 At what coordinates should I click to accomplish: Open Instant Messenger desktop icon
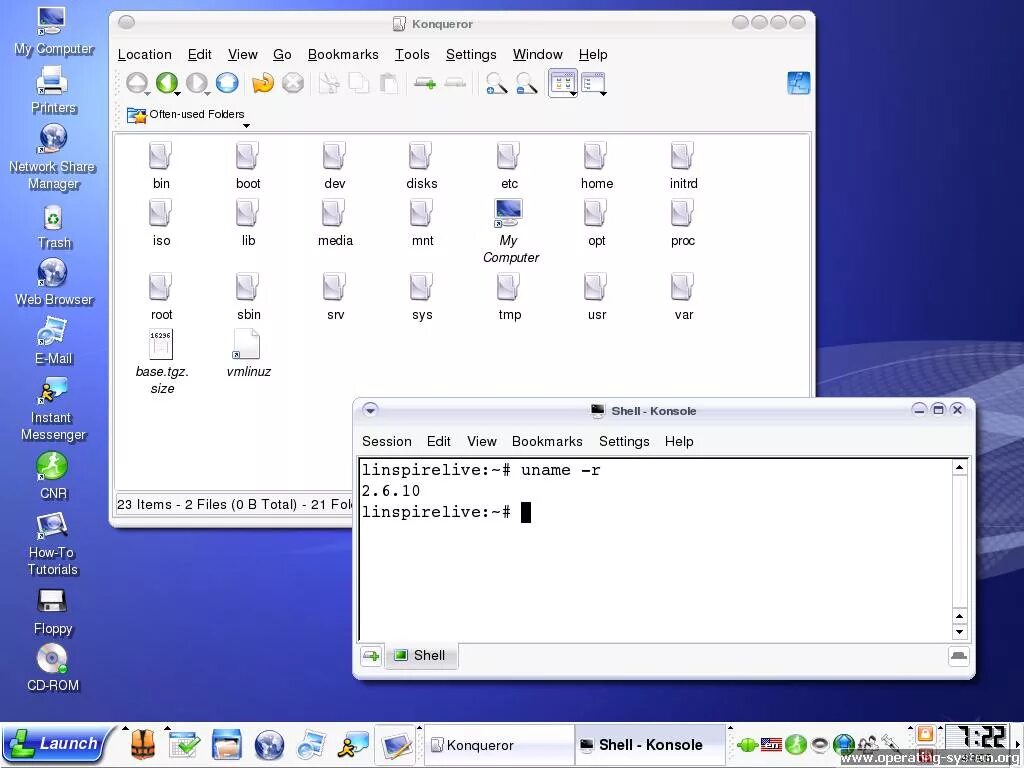[x=52, y=409]
